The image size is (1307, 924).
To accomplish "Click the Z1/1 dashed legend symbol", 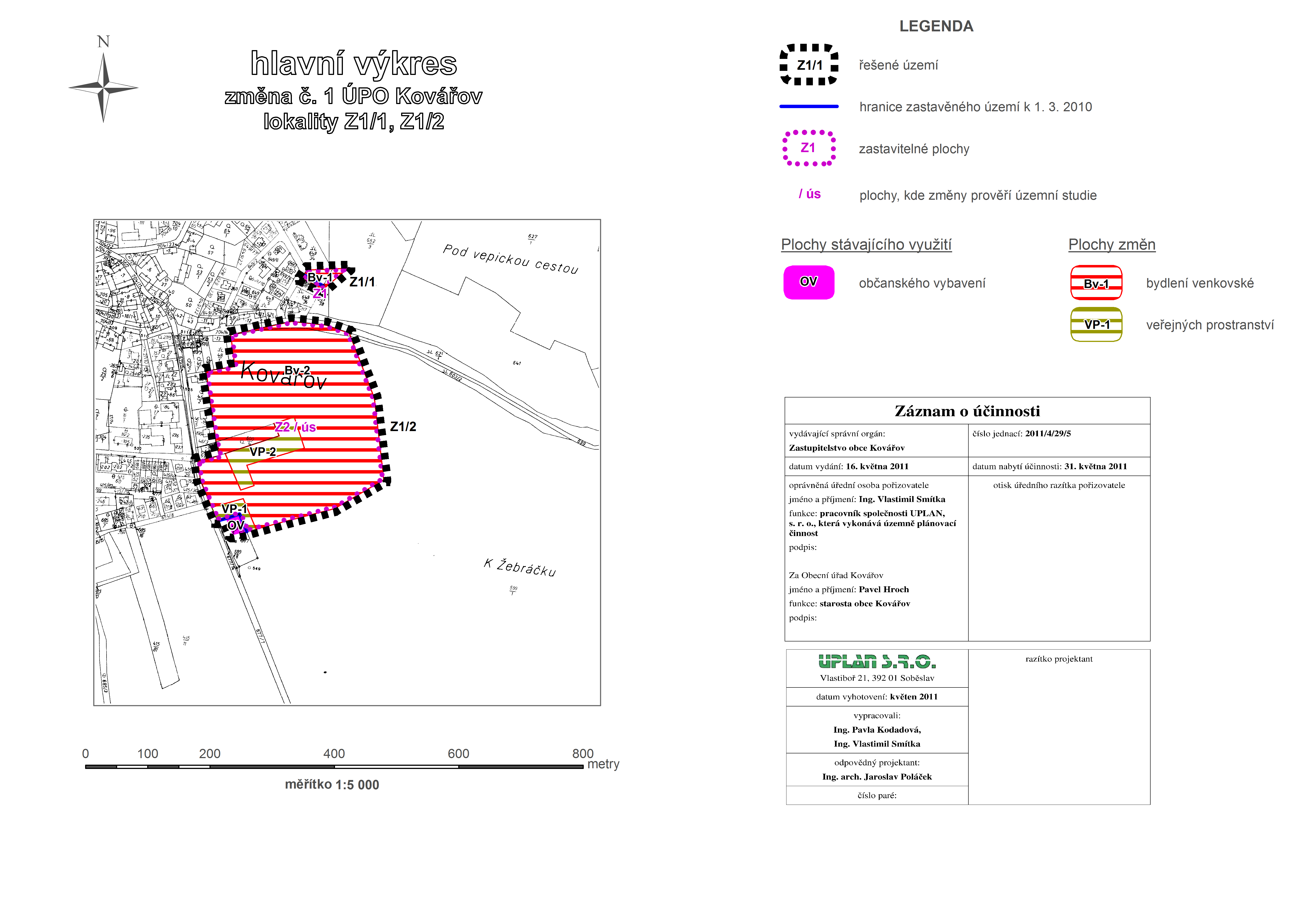I will [809, 65].
